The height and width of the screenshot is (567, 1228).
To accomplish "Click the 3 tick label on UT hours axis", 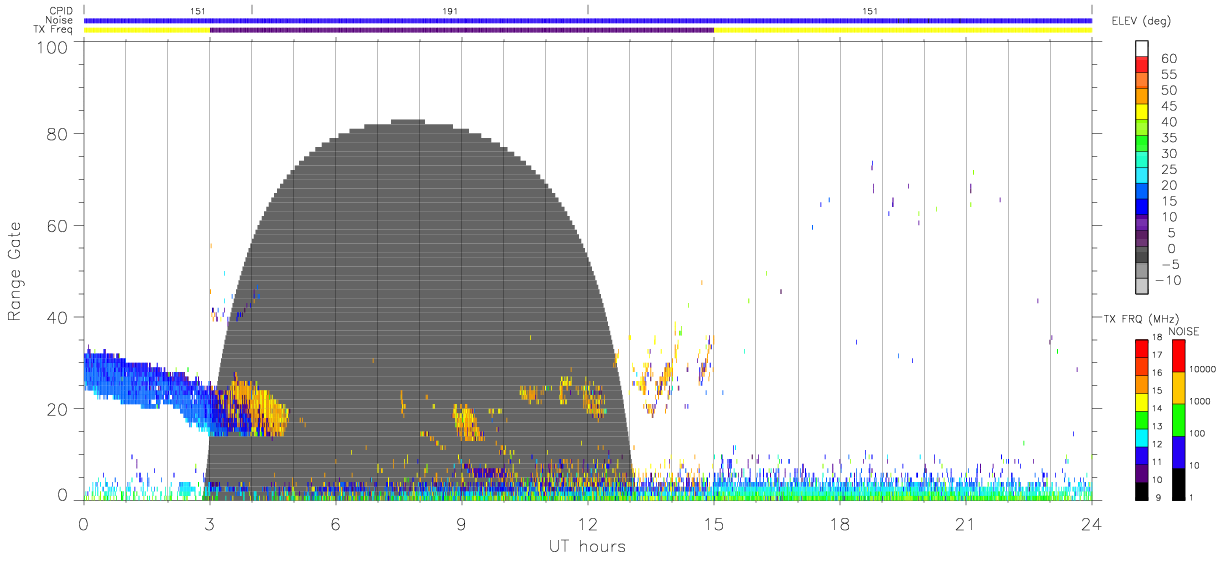I will pyautogui.click(x=209, y=524).
